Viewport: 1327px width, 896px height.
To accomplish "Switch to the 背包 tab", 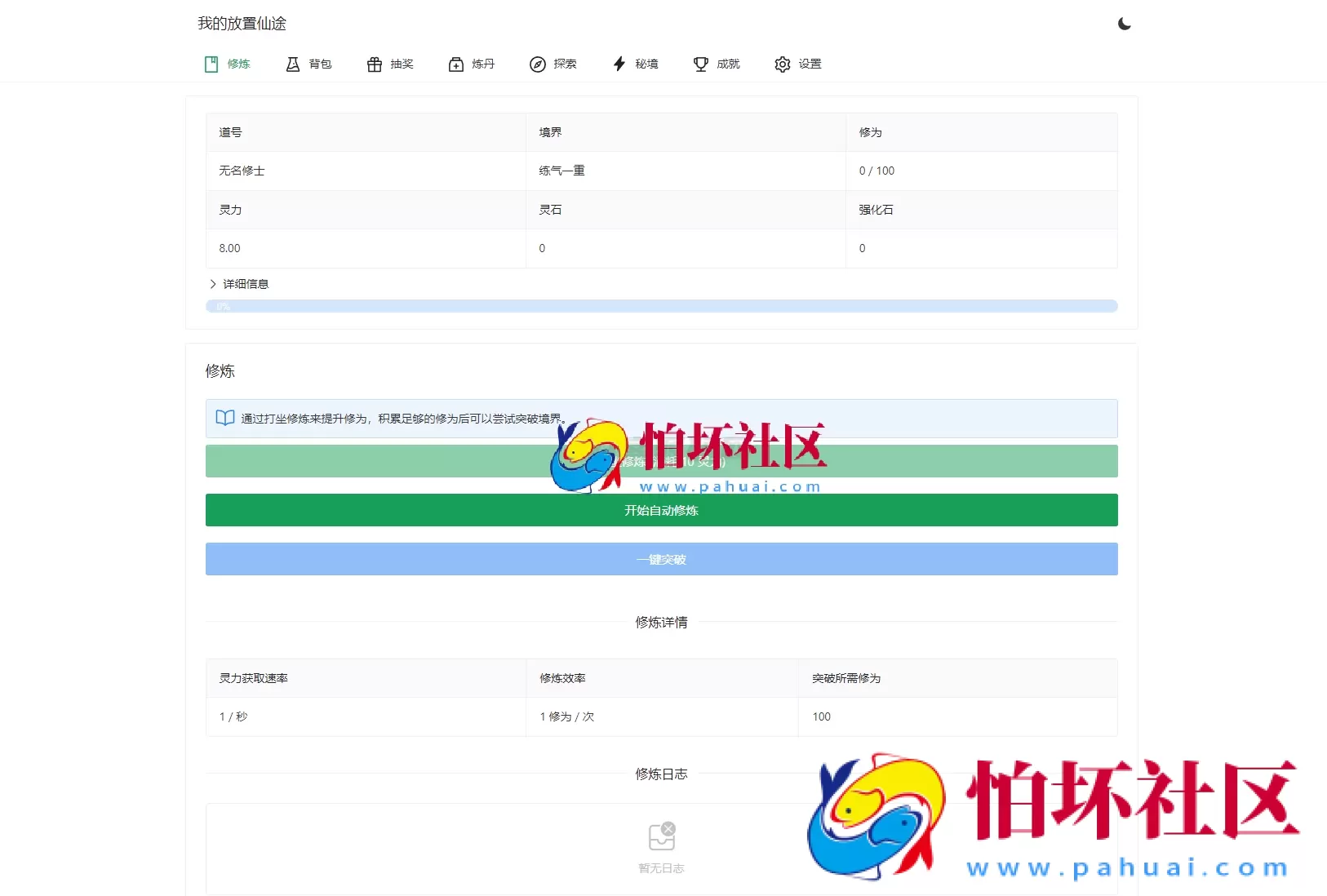I will click(308, 64).
